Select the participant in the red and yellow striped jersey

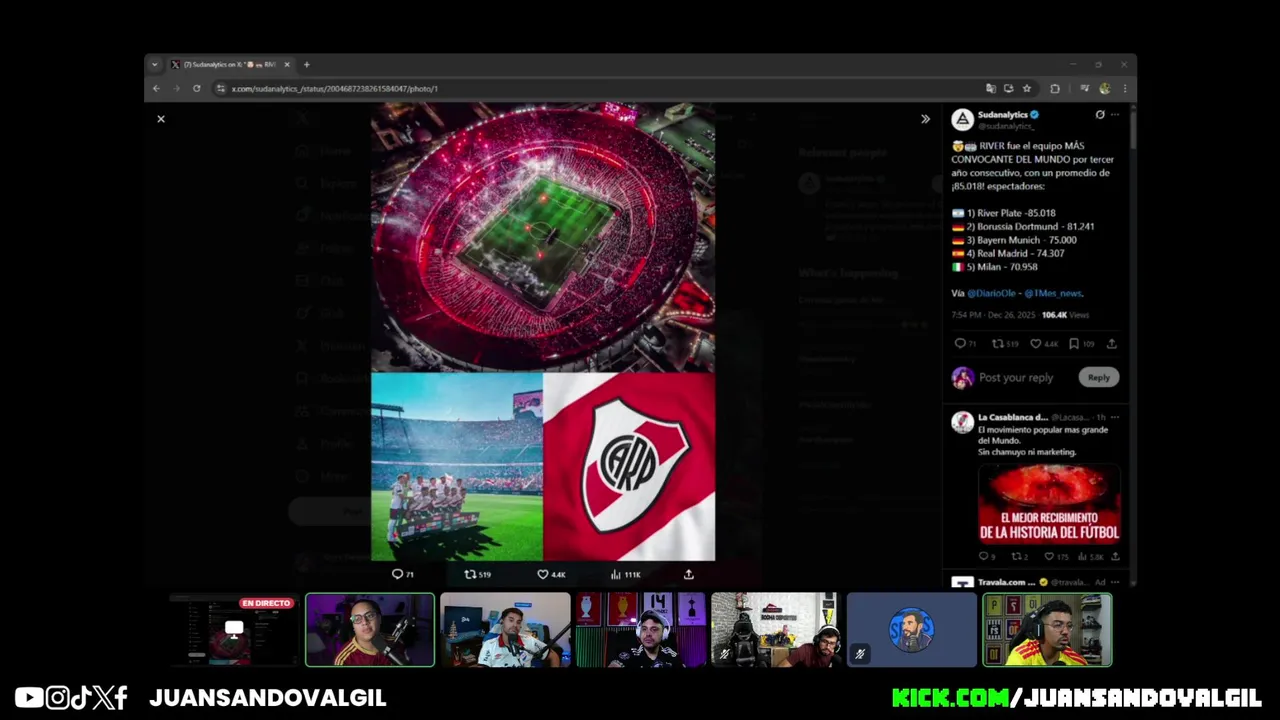pyautogui.click(x=370, y=630)
